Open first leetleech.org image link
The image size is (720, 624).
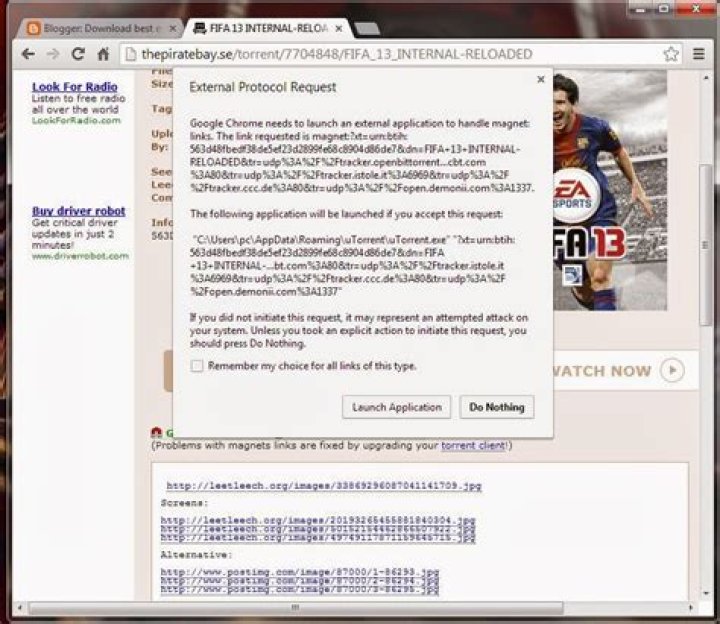(x=324, y=486)
